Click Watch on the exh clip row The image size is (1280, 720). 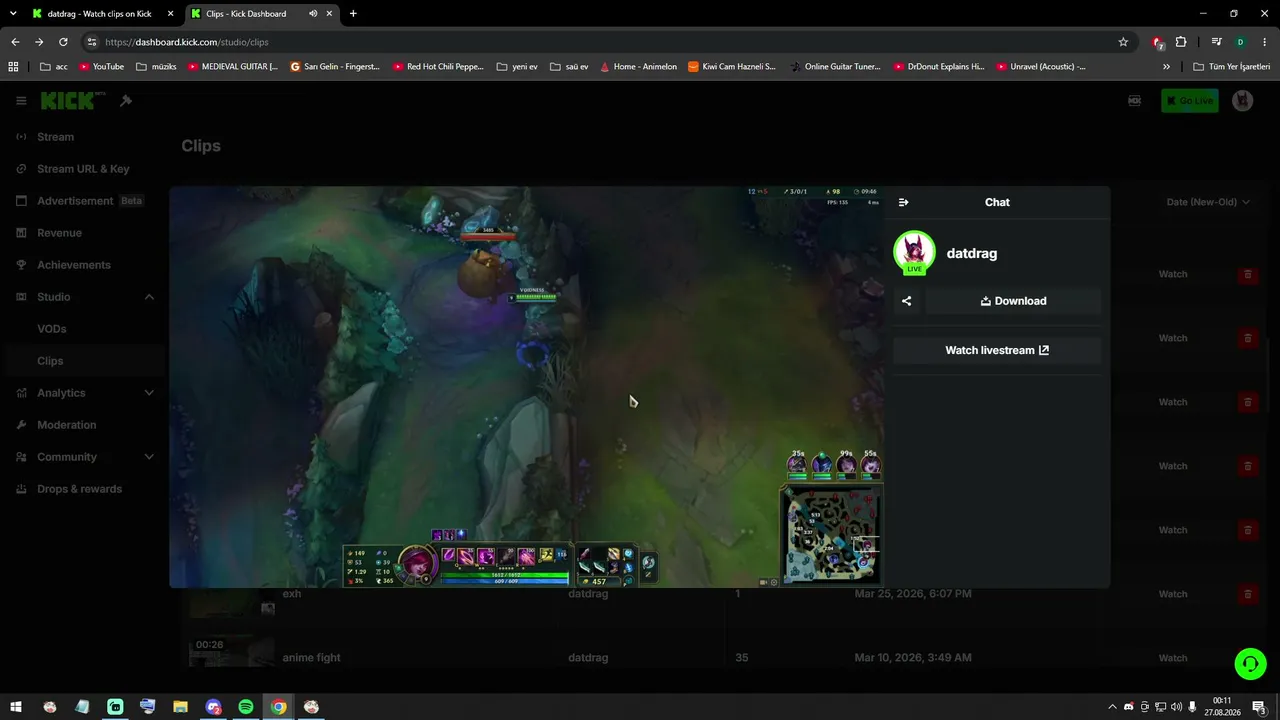[1173, 594]
